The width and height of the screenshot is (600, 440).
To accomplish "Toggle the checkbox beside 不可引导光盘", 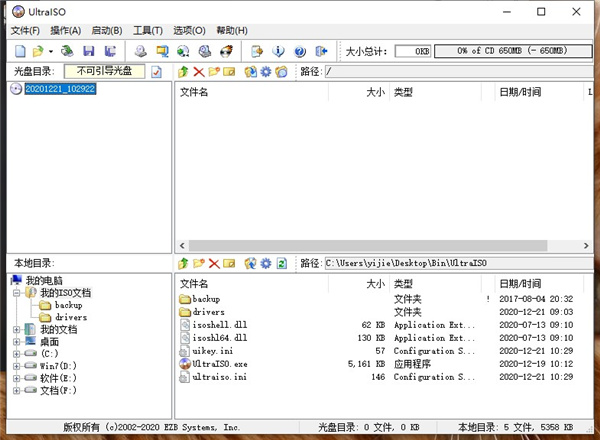I will 156,72.
